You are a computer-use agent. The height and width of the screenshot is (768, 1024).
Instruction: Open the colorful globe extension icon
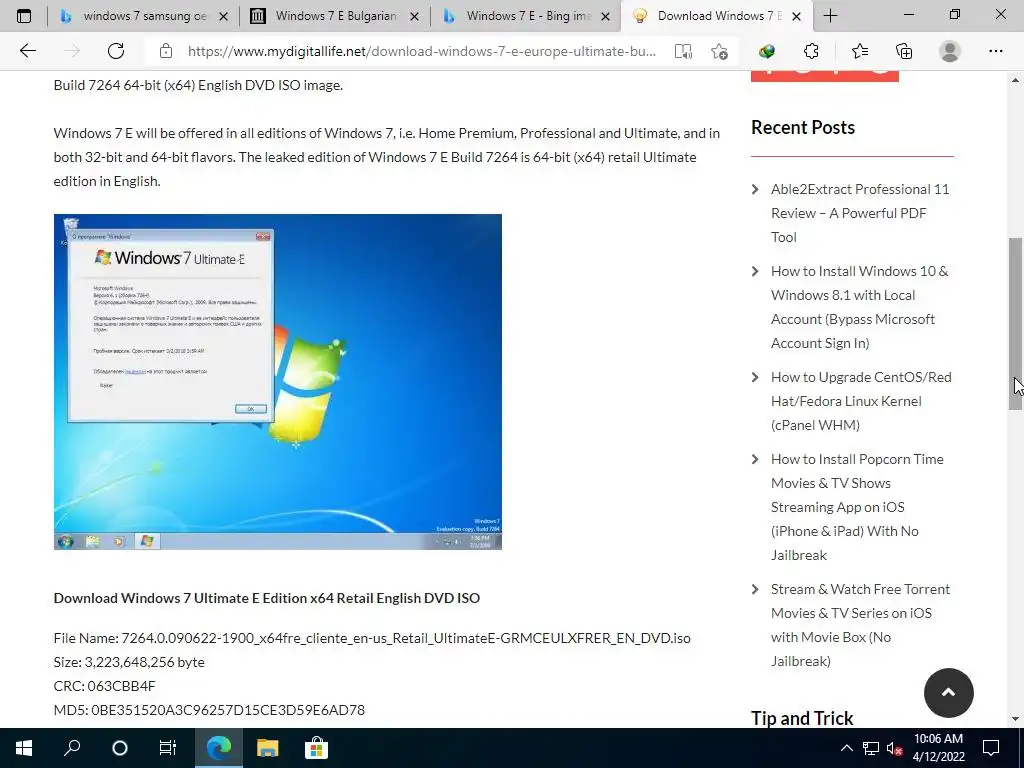coord(767,51)
